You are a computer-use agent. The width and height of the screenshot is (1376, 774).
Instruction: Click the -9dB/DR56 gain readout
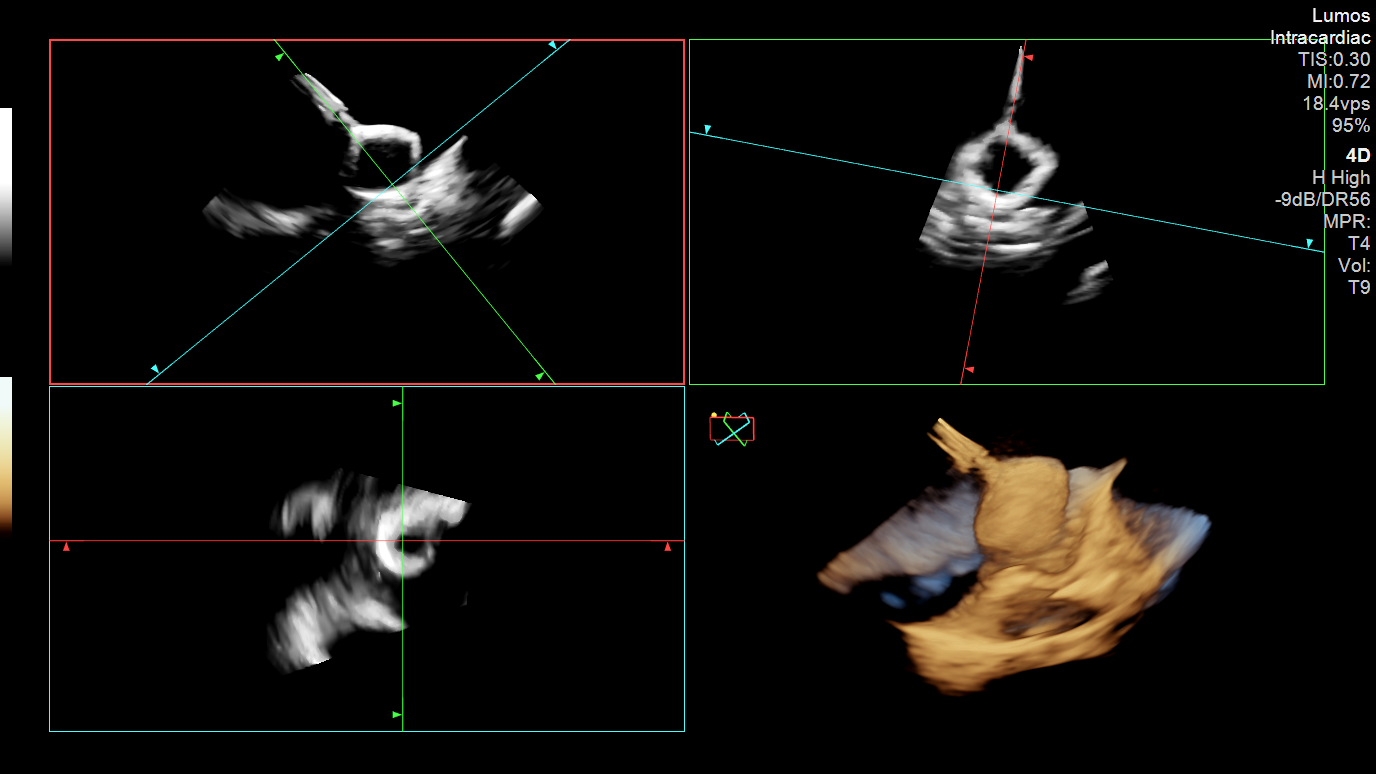pyautogui.click(x=1322, y=199)
